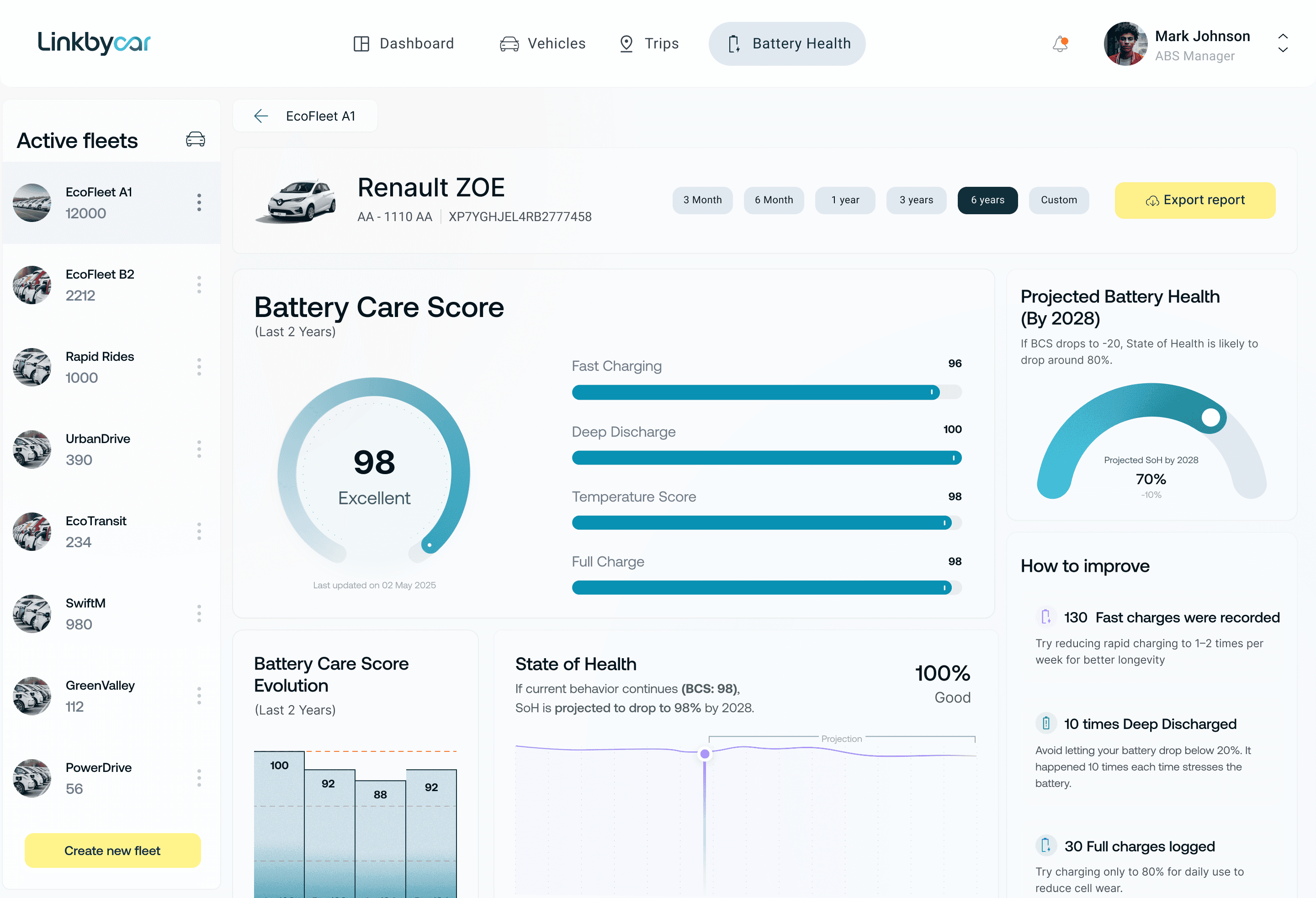The width and height of the screenshot is (1316, 898).
Task: Switch to the Vehicles tab
Action: coord(542,43)
